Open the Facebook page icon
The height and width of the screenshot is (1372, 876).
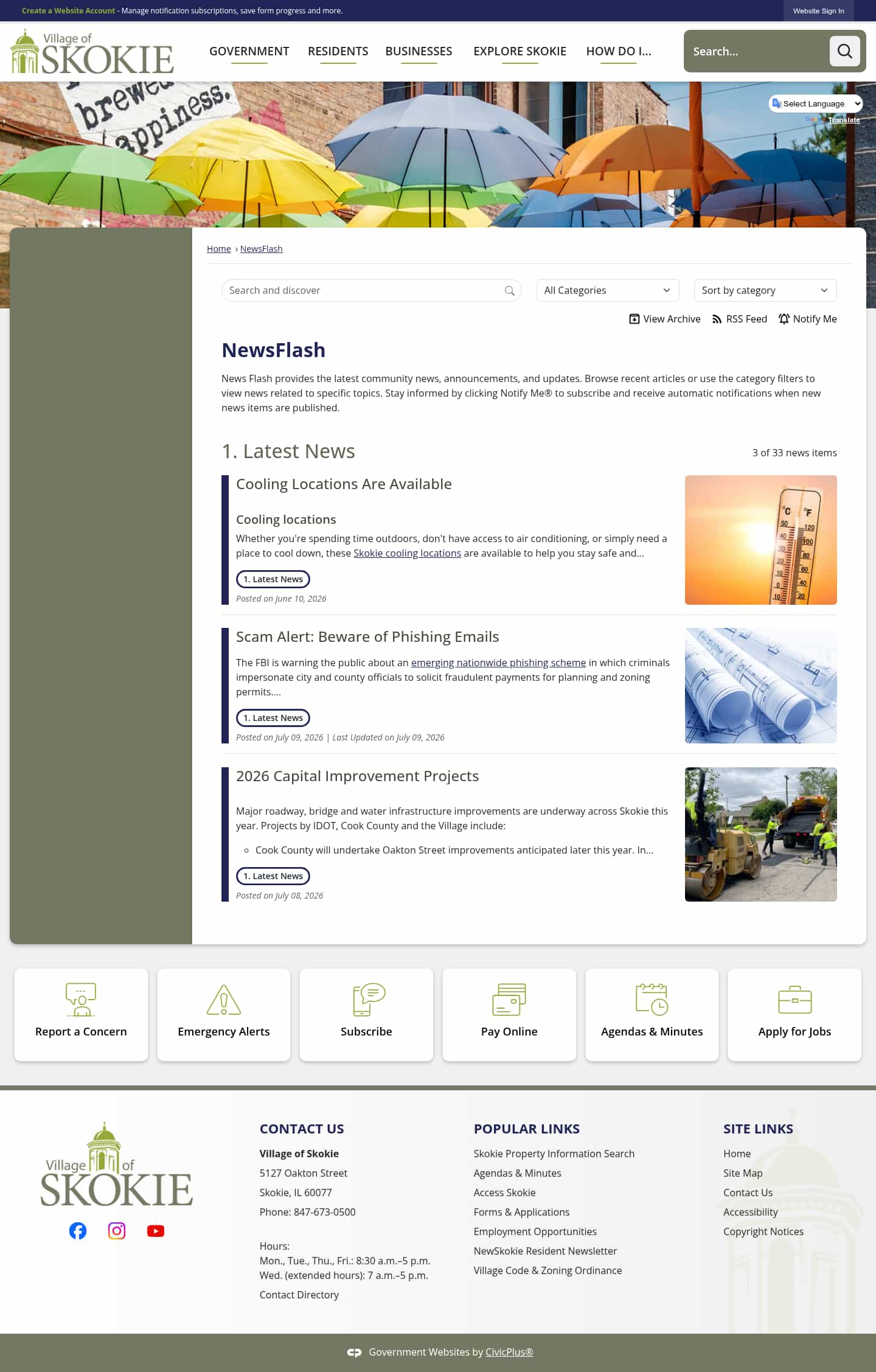(78, 1231)
